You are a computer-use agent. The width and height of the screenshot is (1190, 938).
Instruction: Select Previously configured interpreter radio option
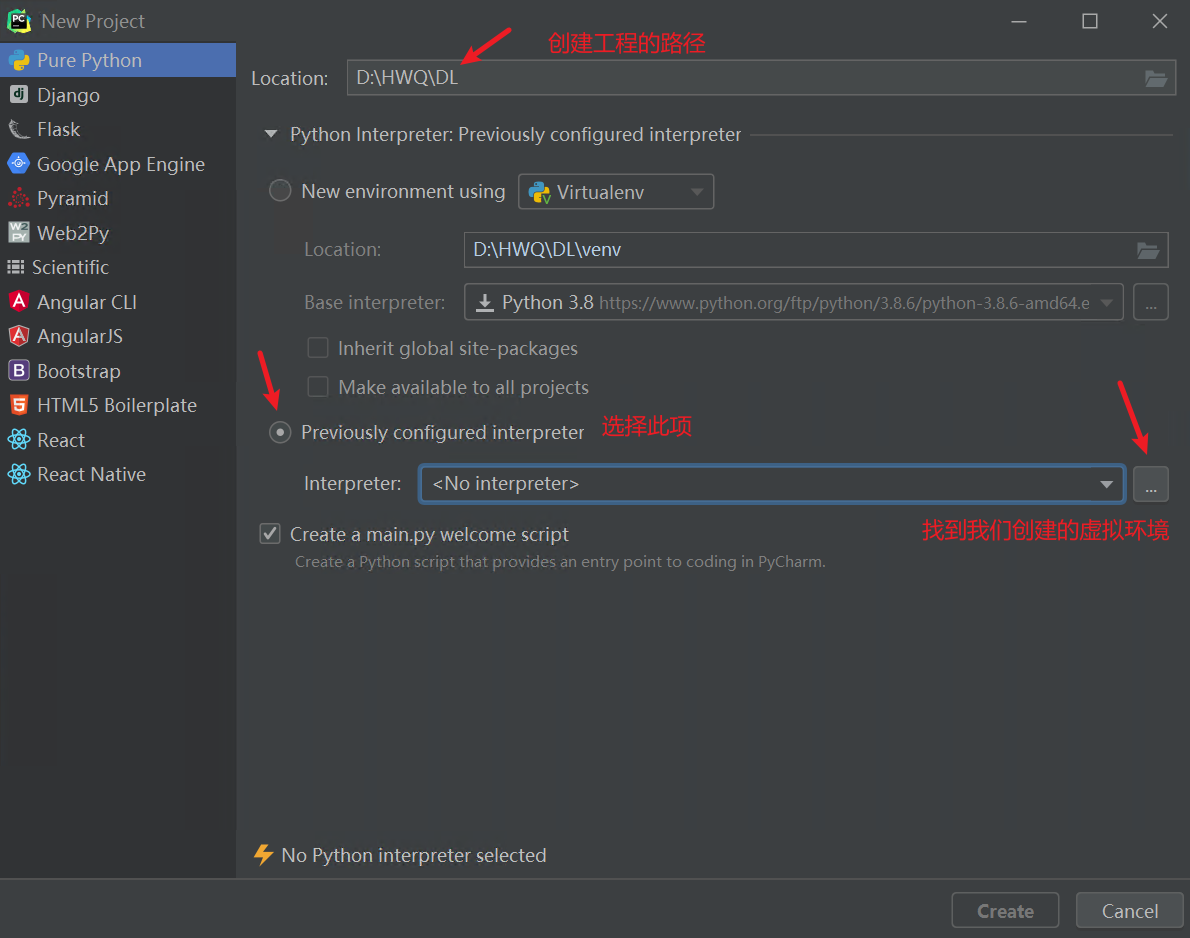pyautogui.click(x=281, y=432)
